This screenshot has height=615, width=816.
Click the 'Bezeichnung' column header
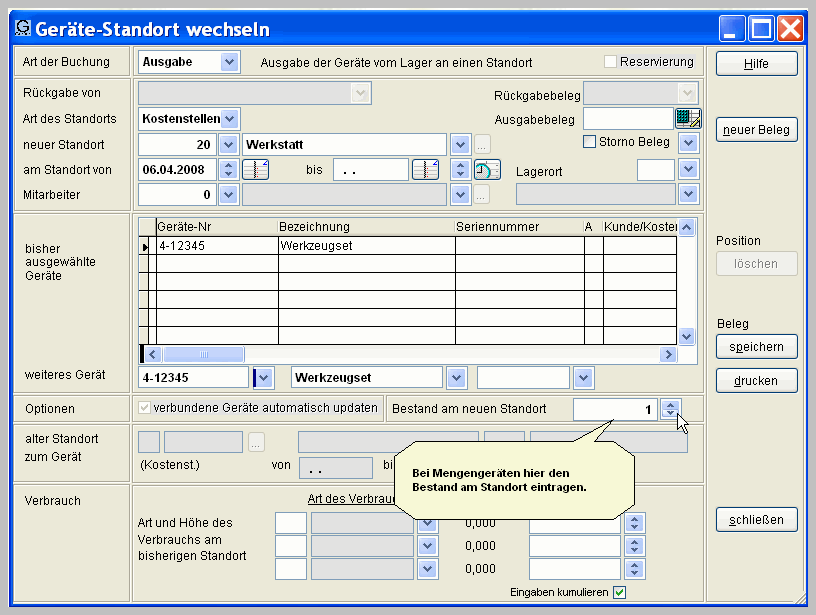pyautogui.click(x=365, y=227)
